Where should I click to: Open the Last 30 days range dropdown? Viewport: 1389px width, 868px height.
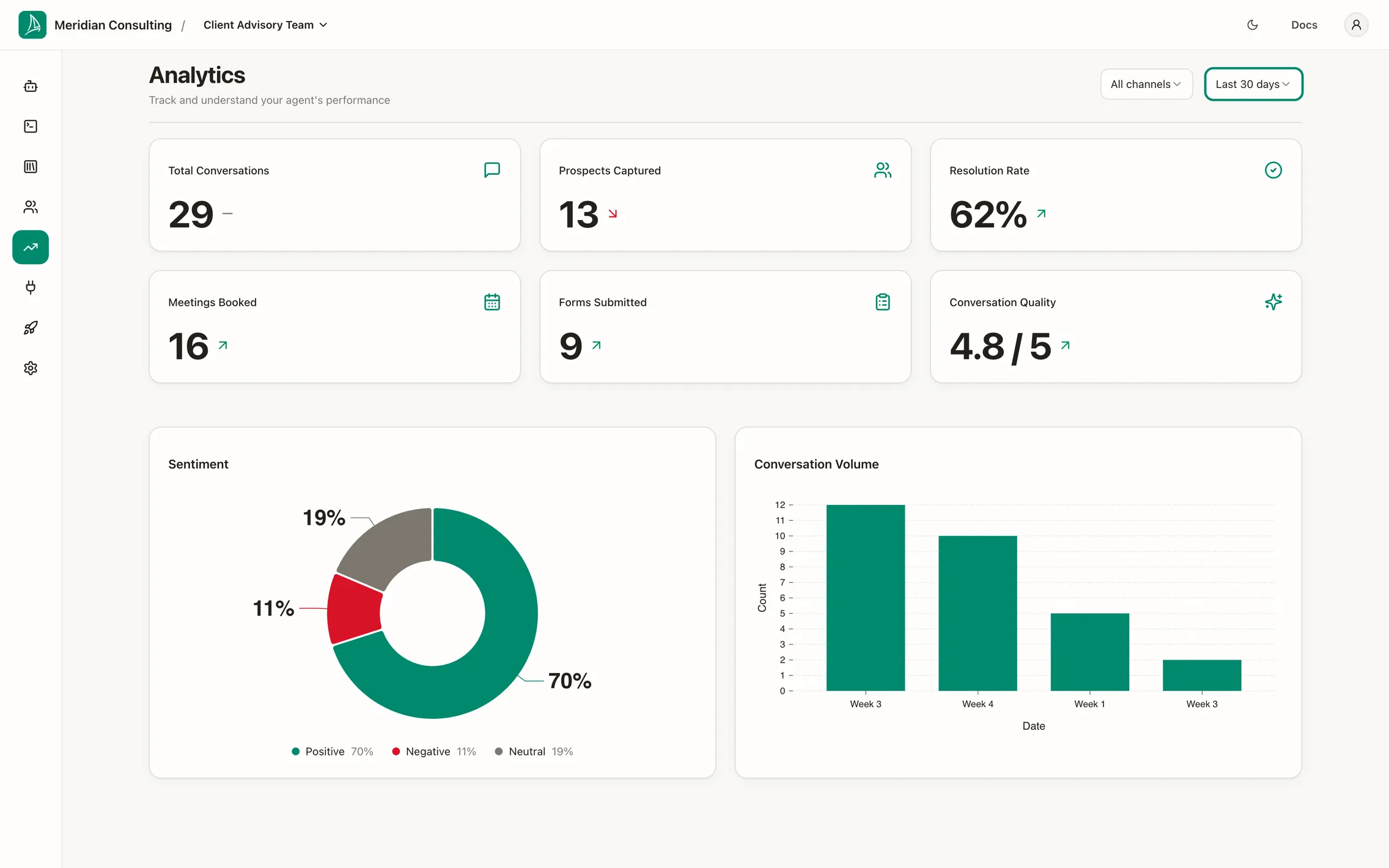point(1253,84)
